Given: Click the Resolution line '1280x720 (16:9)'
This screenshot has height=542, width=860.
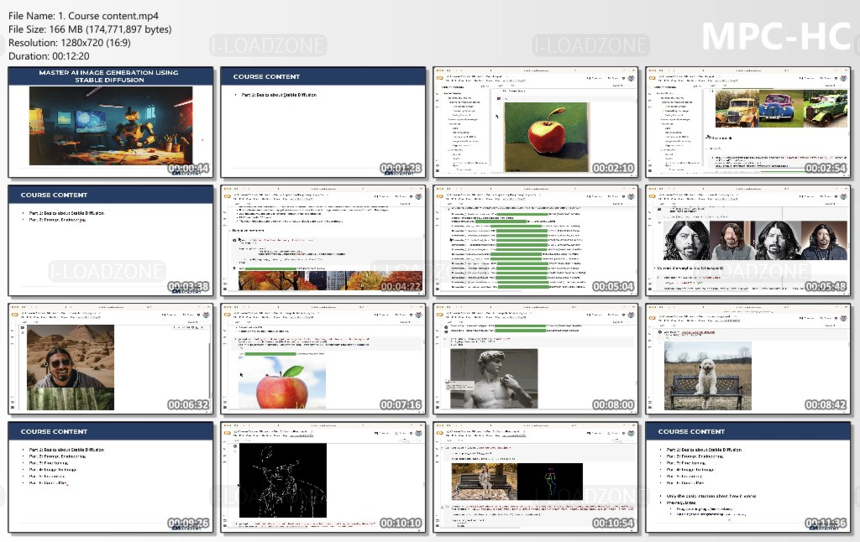Looking at the screenshot, I should [69, 42].
